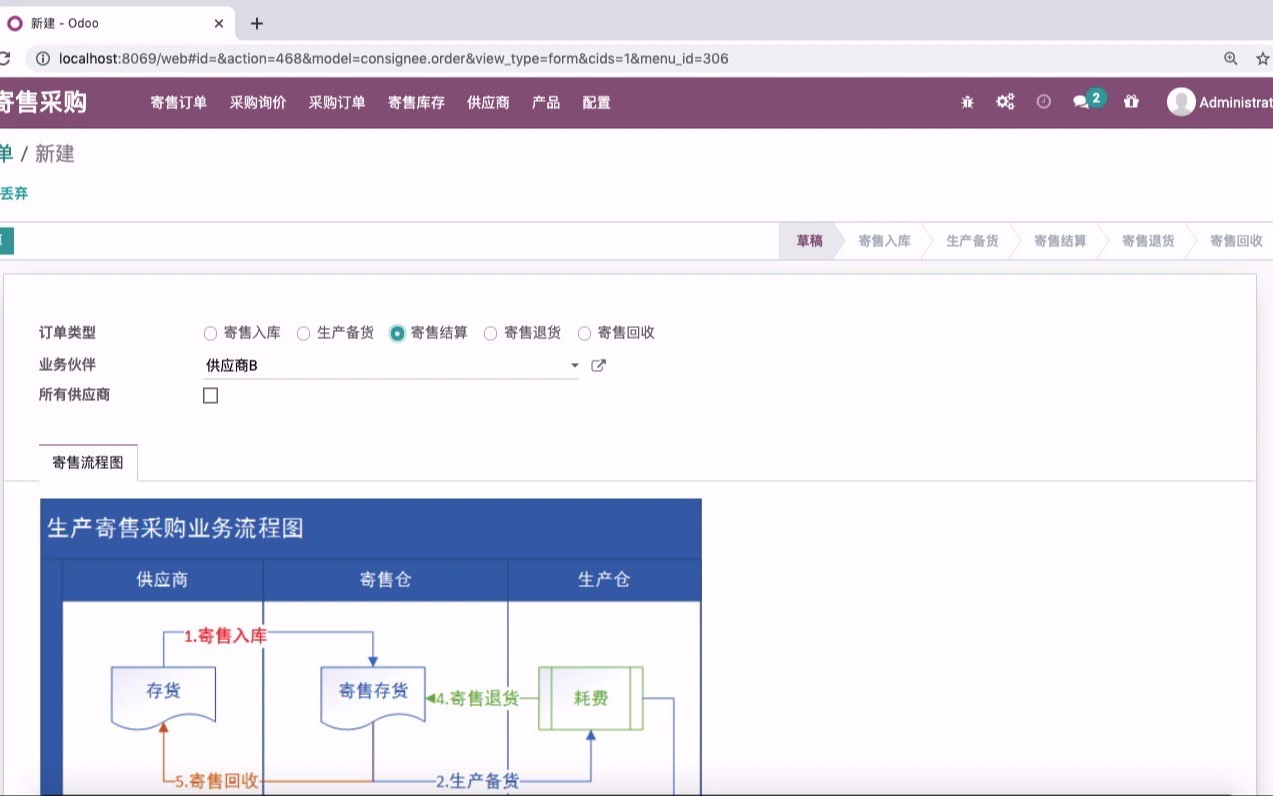Screen dimensions: 1273x796
Task: Click the gift/rewards icon in top bar
Action: (x=1130, y=101)
